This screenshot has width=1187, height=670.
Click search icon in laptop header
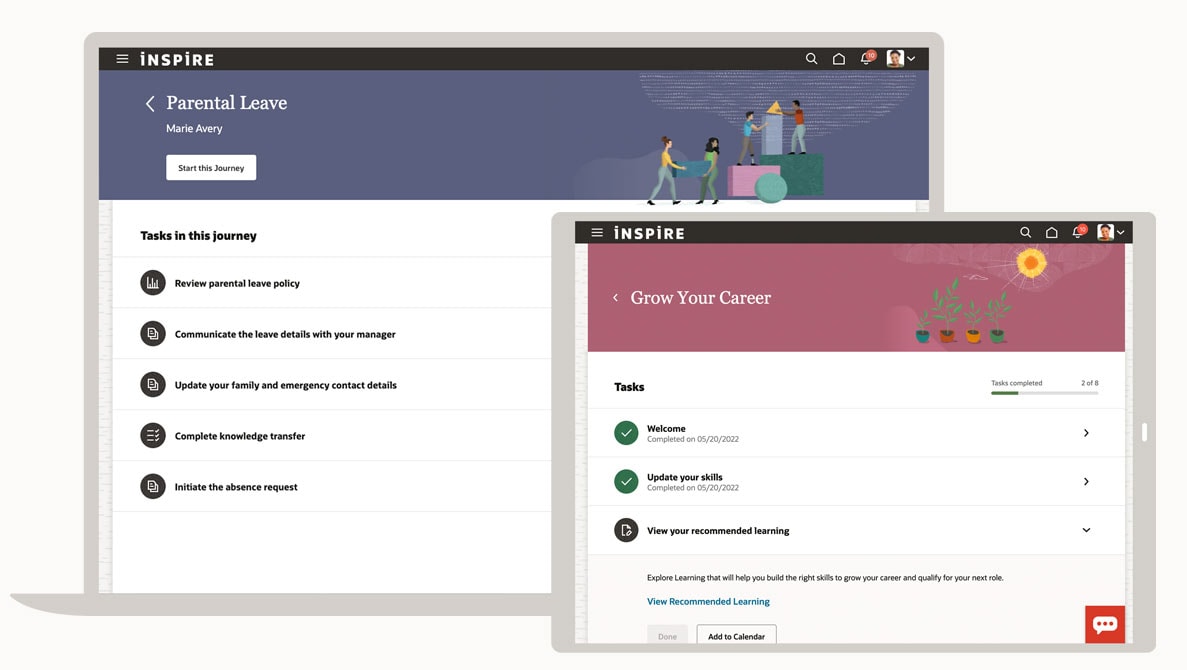(811, 59)
